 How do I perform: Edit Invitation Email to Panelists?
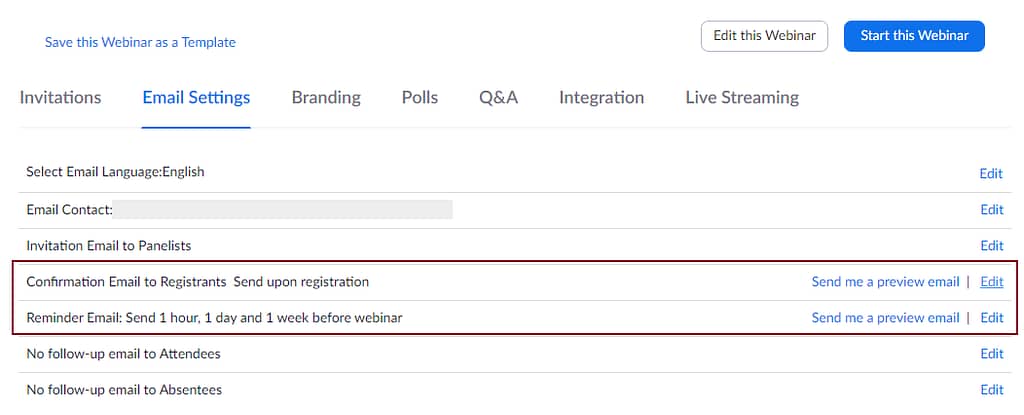(x=991, y=246)
